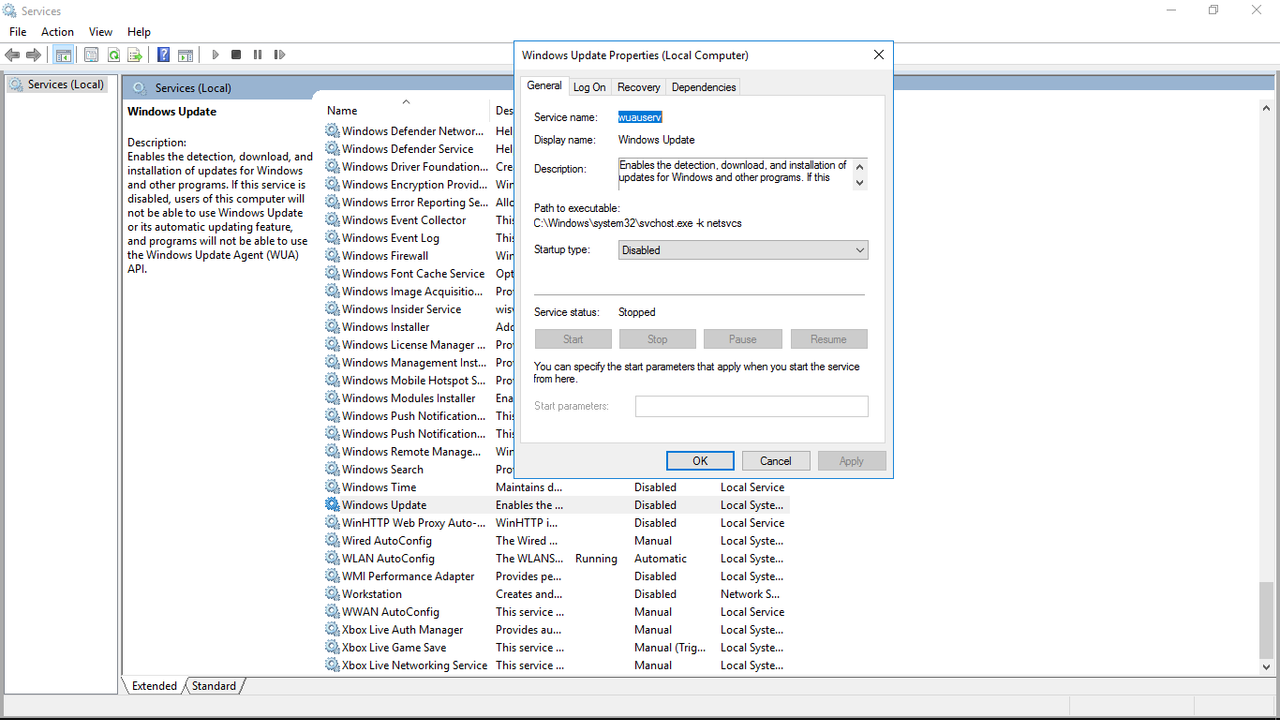Click the services list vertical scrollbar thumb

(1266, 620)
